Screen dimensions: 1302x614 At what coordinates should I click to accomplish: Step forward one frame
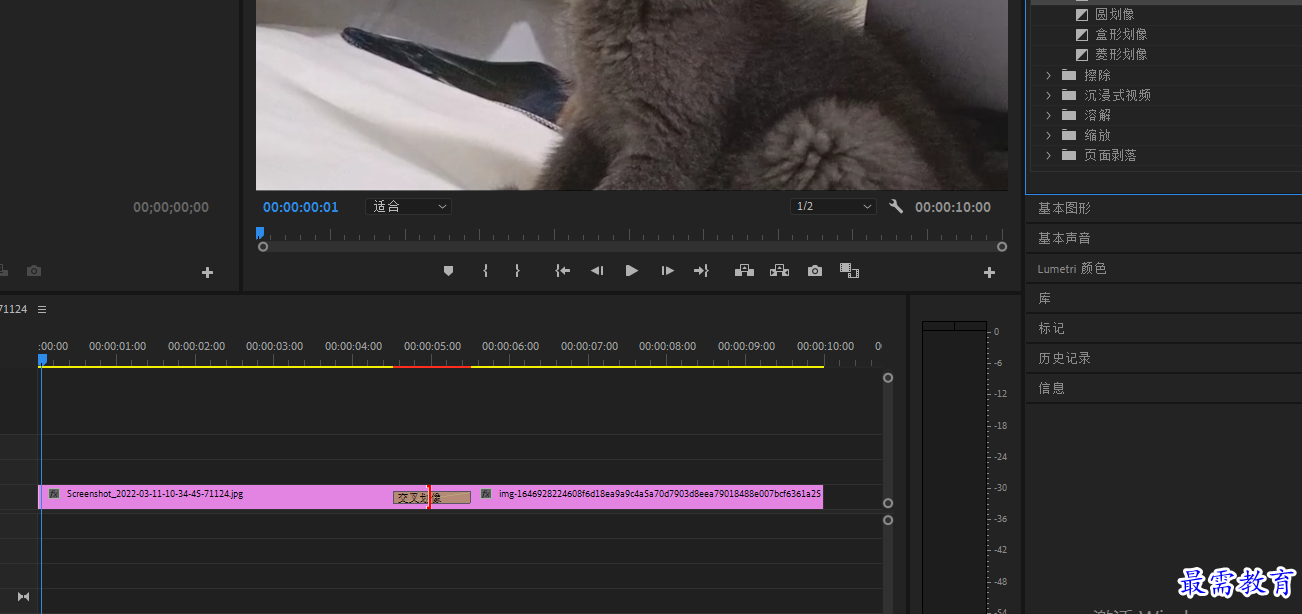(667, 271)
